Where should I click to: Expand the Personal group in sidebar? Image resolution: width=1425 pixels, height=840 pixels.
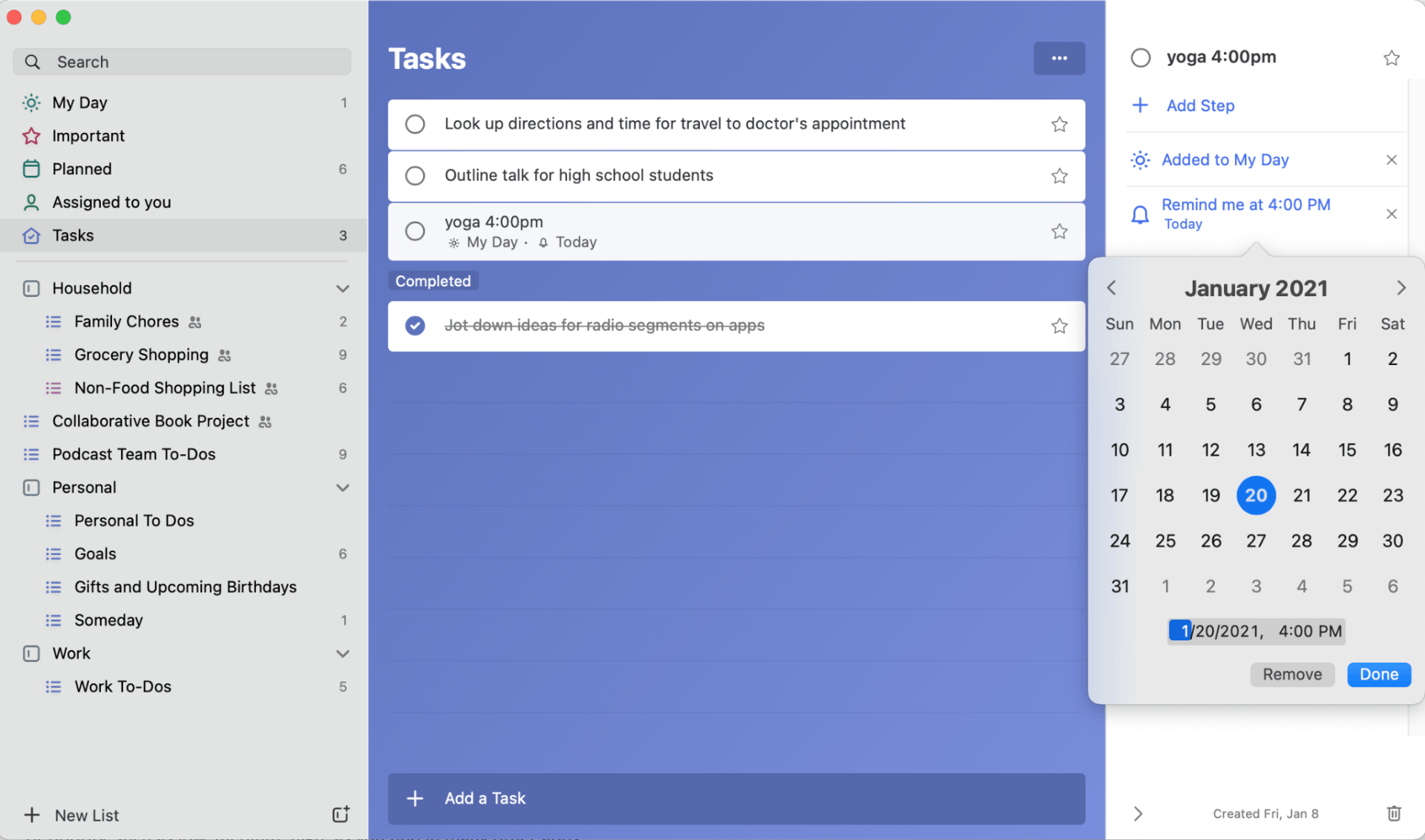click(344, 487)
